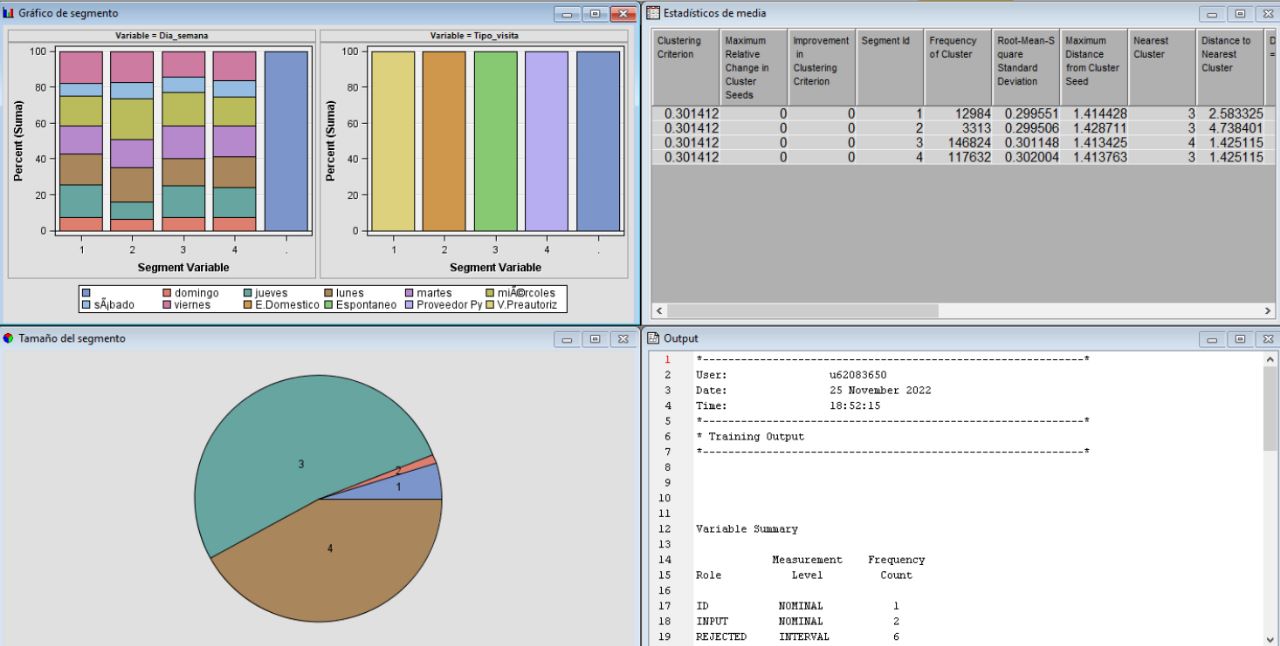Maximize the Tamaño del segmento window
This screenshot has width=1280, height=646.
pyautogui.click(x=595, y=338)
